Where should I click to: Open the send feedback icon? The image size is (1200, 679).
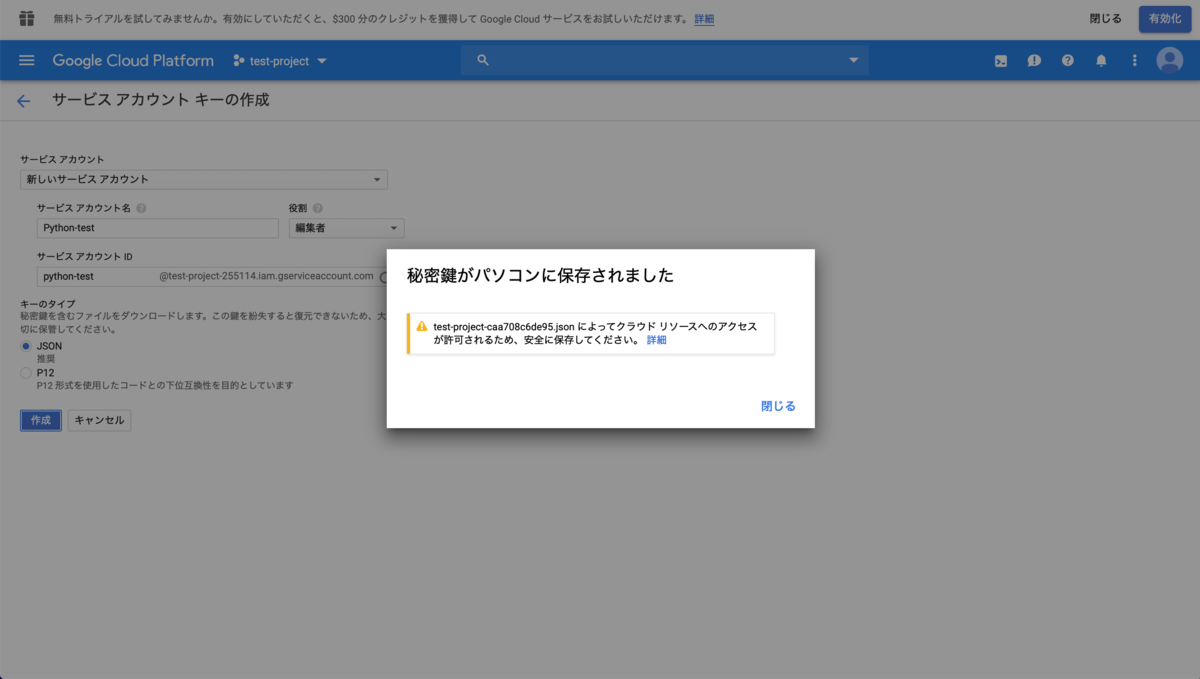[1034, 60]
